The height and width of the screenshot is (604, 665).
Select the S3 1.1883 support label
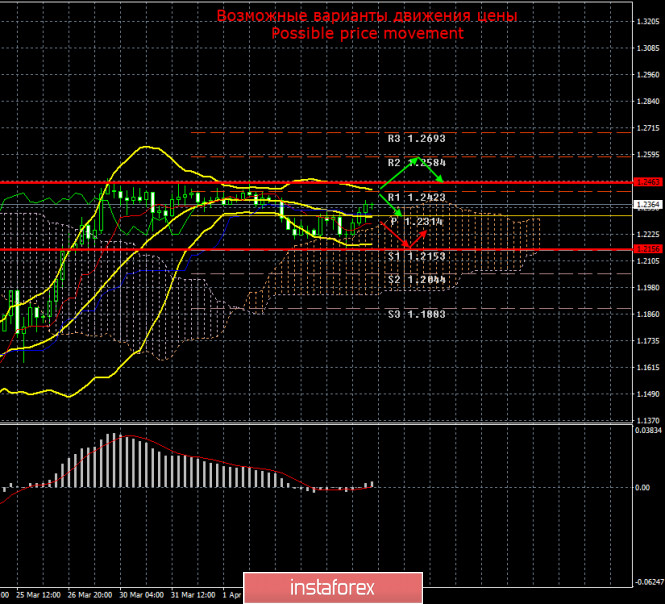click(x=416, y=314)
